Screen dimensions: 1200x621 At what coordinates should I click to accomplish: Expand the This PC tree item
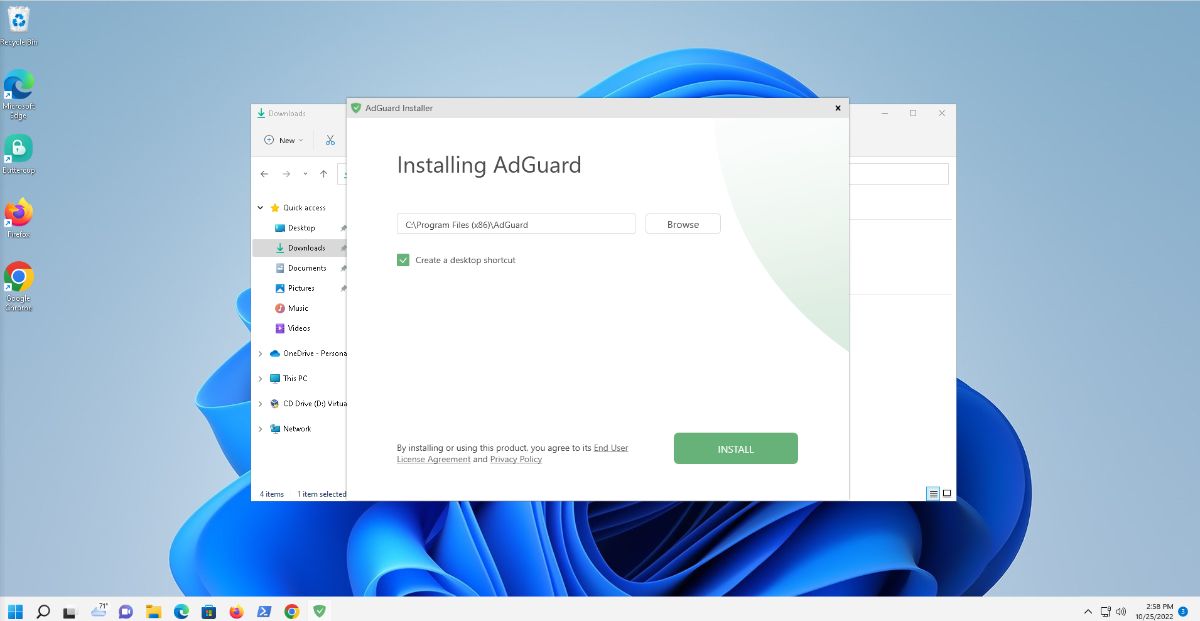pos(261,378)
